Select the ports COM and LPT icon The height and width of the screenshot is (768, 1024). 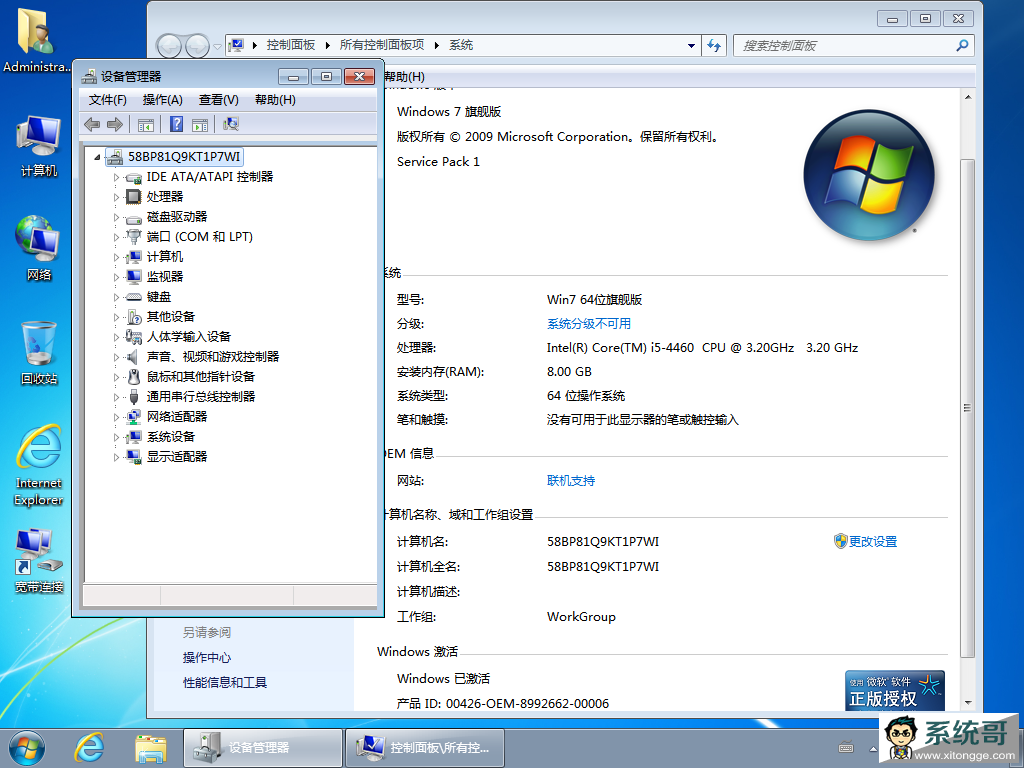point(134,236)
